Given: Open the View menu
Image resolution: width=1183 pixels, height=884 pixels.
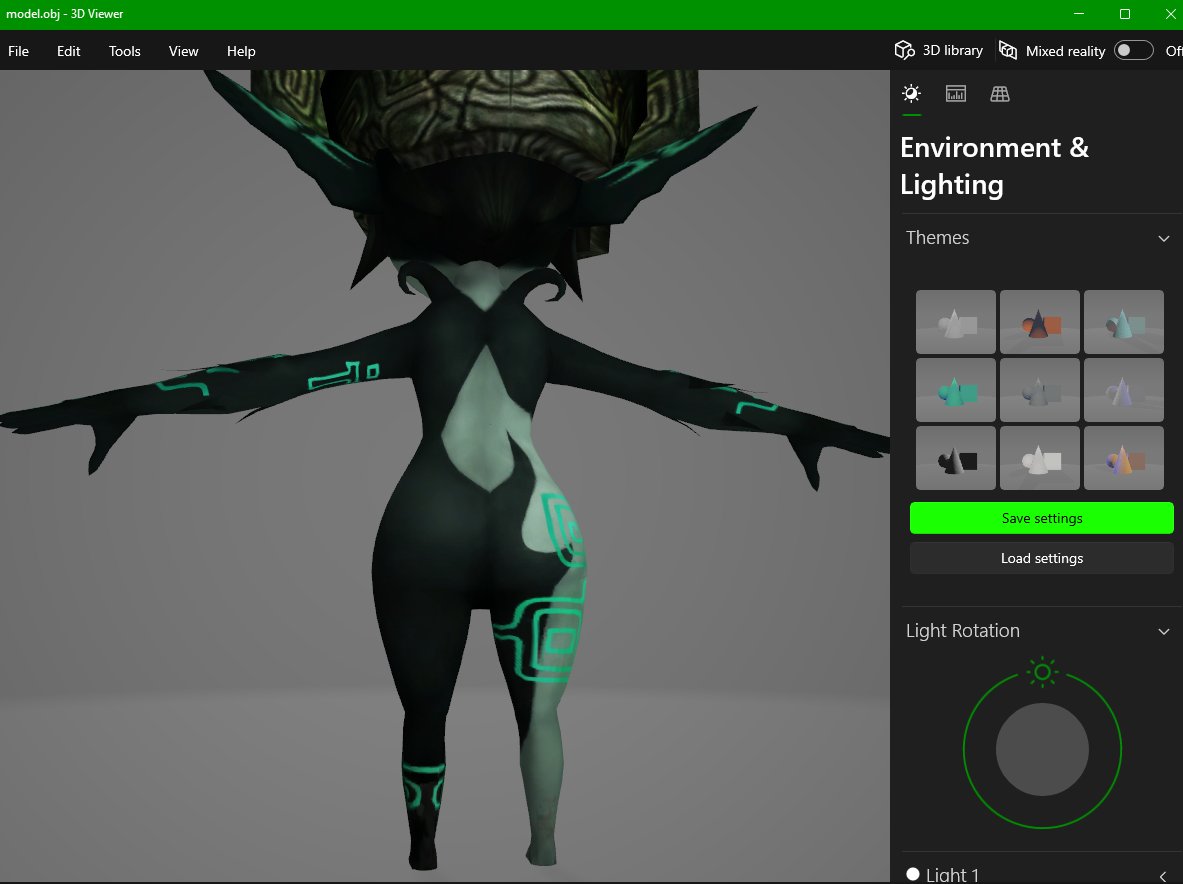Looking at the screenshot, I should (x=183, y=51).
